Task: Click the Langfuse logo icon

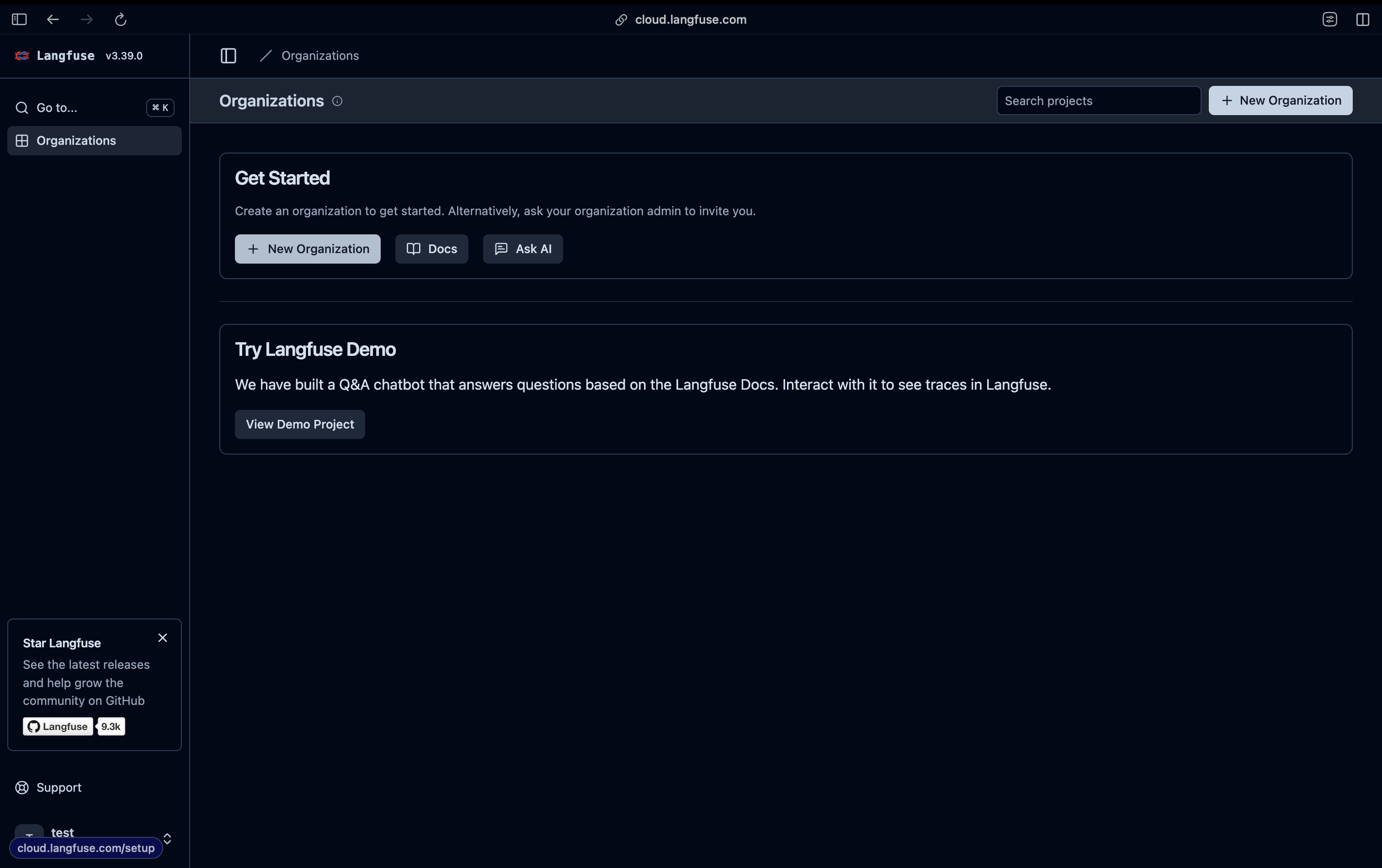Action: pos(22,56)
